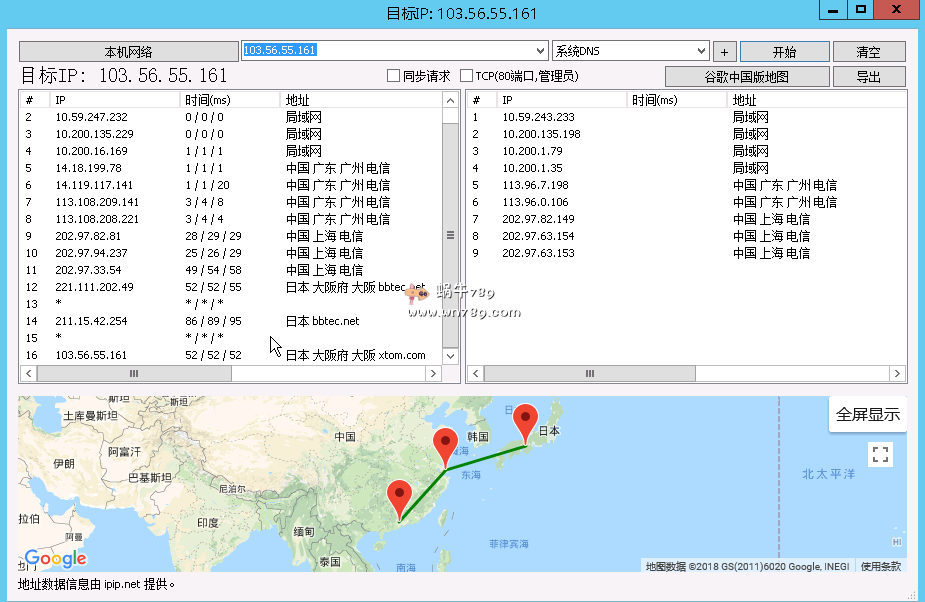Toggle the TCP(80端口,管理员) checkbox
The height and width of the screenshot is (602, 925).
tap(466, 76)
